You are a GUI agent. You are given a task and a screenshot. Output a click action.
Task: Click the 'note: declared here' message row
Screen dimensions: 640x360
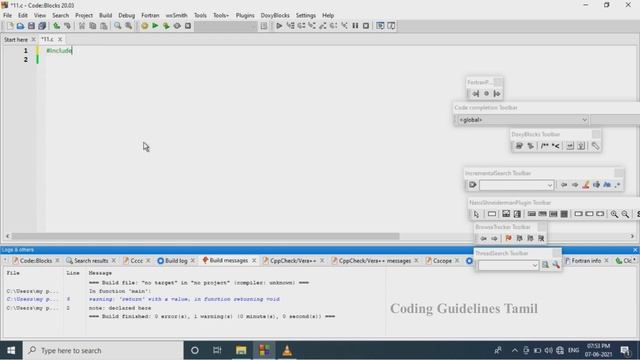(120, 308)
